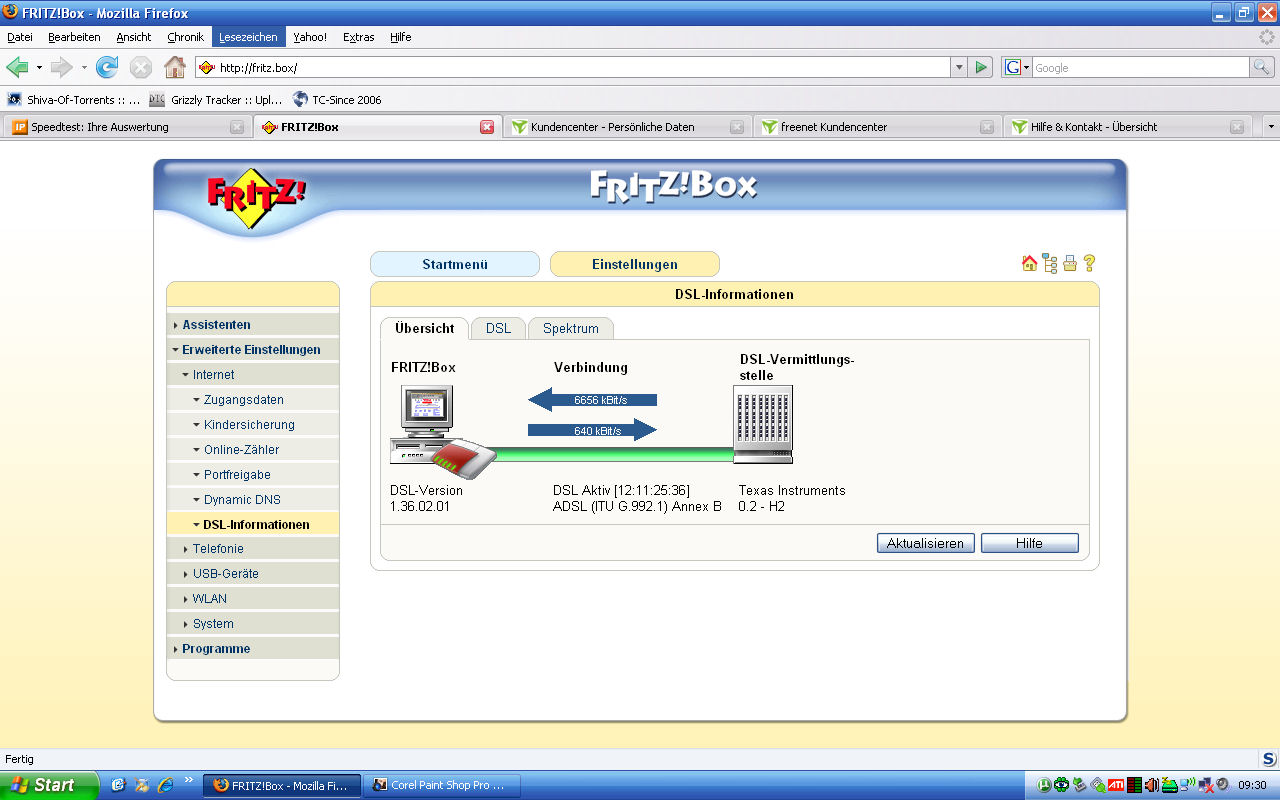The width and height of the screenshot is (1280, 800).
Task: Switch to Speedtest: Ihre Auswertung tab
Action: click(126, 127)
